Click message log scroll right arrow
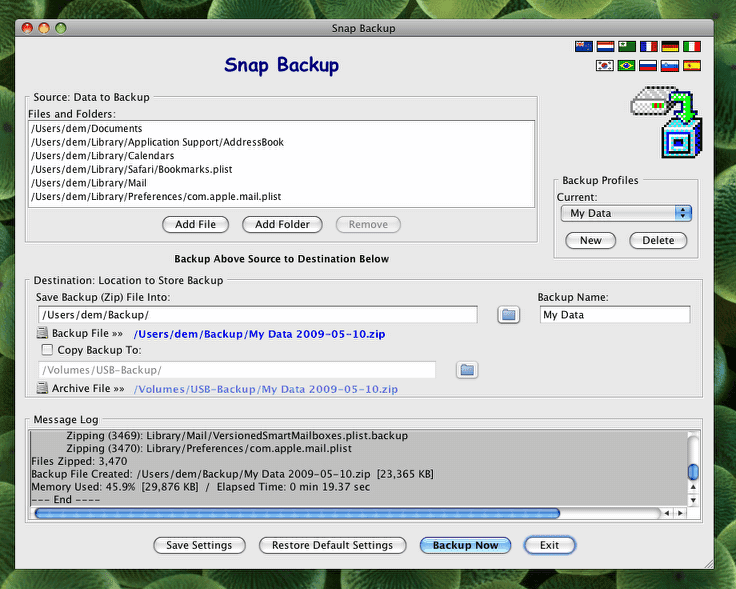 coord(680,513)
